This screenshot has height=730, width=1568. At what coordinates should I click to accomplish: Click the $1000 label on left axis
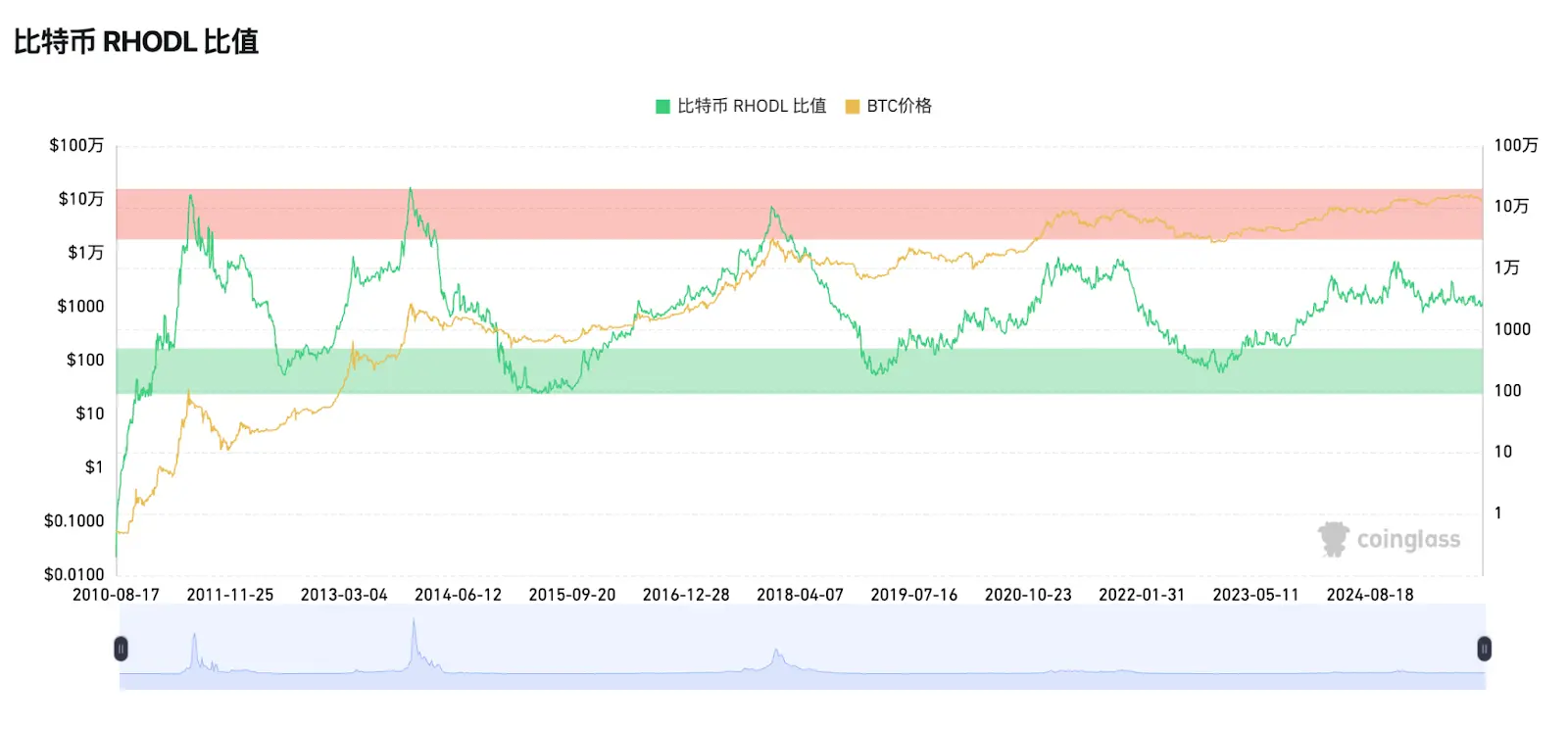pyautogui.click(x=80, y=307)
